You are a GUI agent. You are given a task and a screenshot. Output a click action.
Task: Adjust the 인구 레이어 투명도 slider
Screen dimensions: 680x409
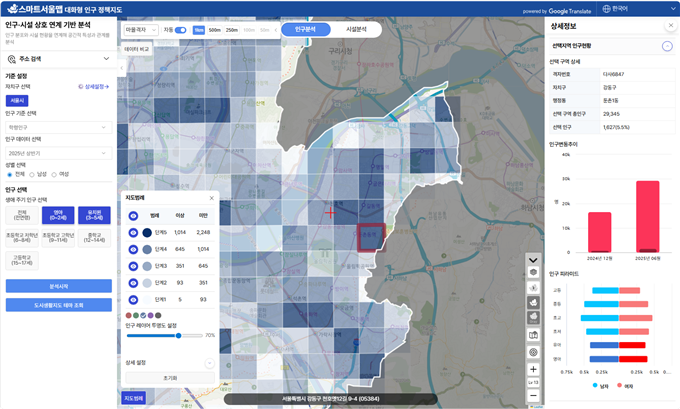(x=178, y=335)
